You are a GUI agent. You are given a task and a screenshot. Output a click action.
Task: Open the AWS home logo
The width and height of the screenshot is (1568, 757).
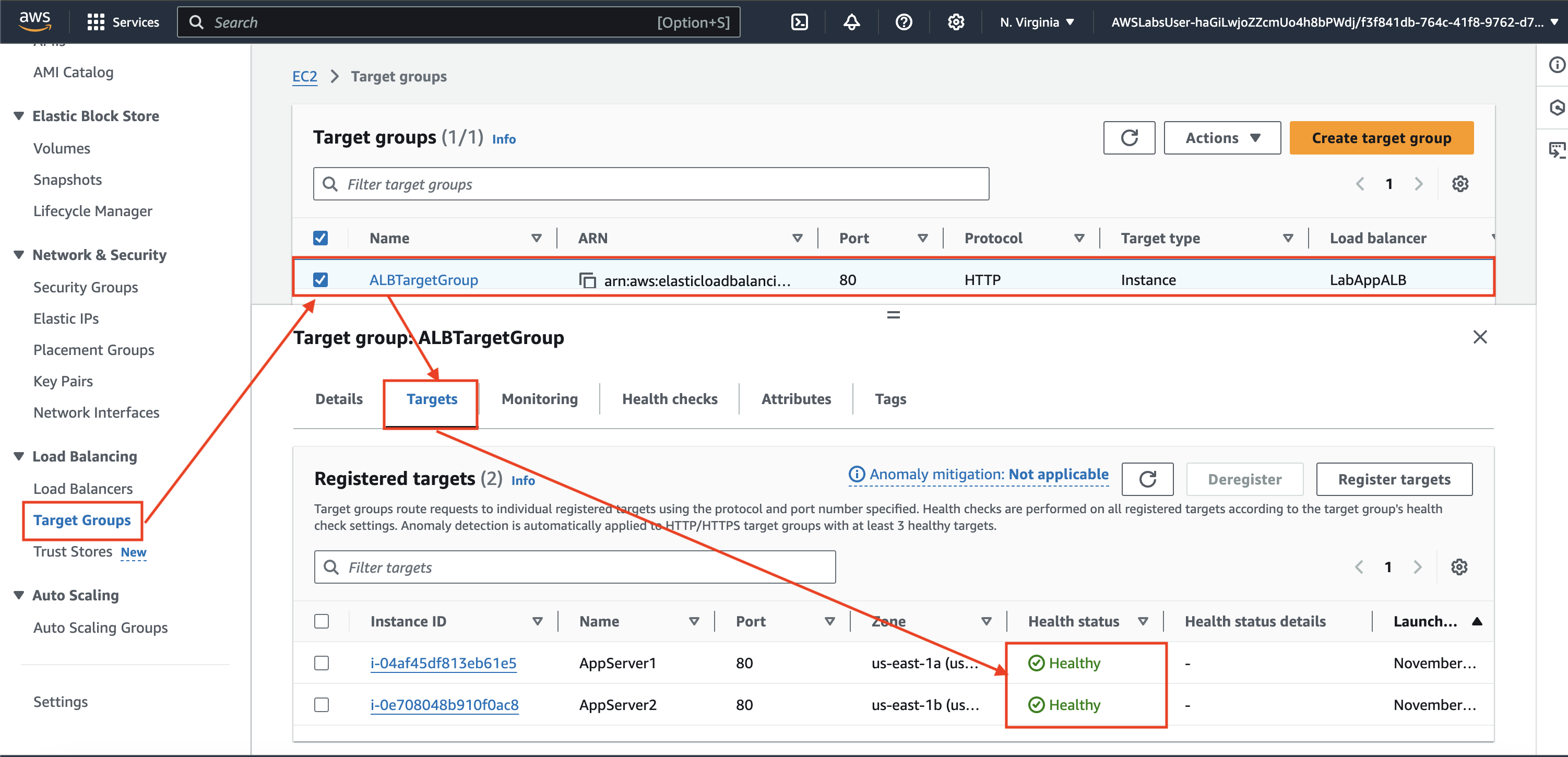click(34, 21)
